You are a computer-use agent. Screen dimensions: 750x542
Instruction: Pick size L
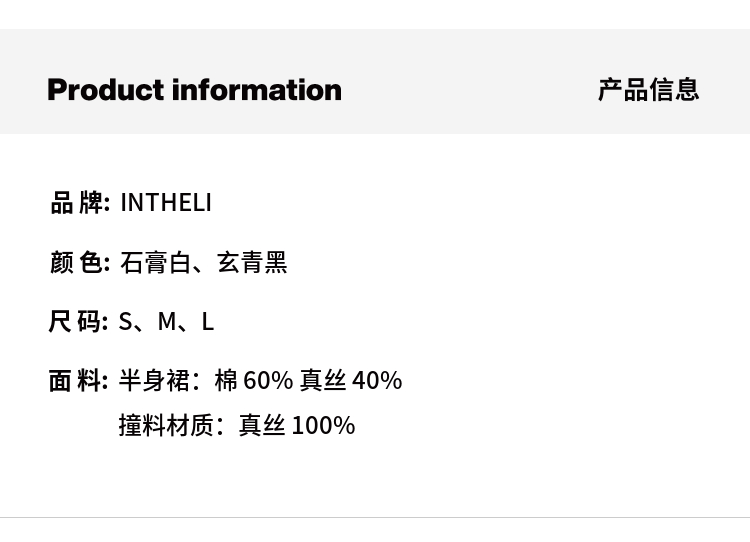208,322
